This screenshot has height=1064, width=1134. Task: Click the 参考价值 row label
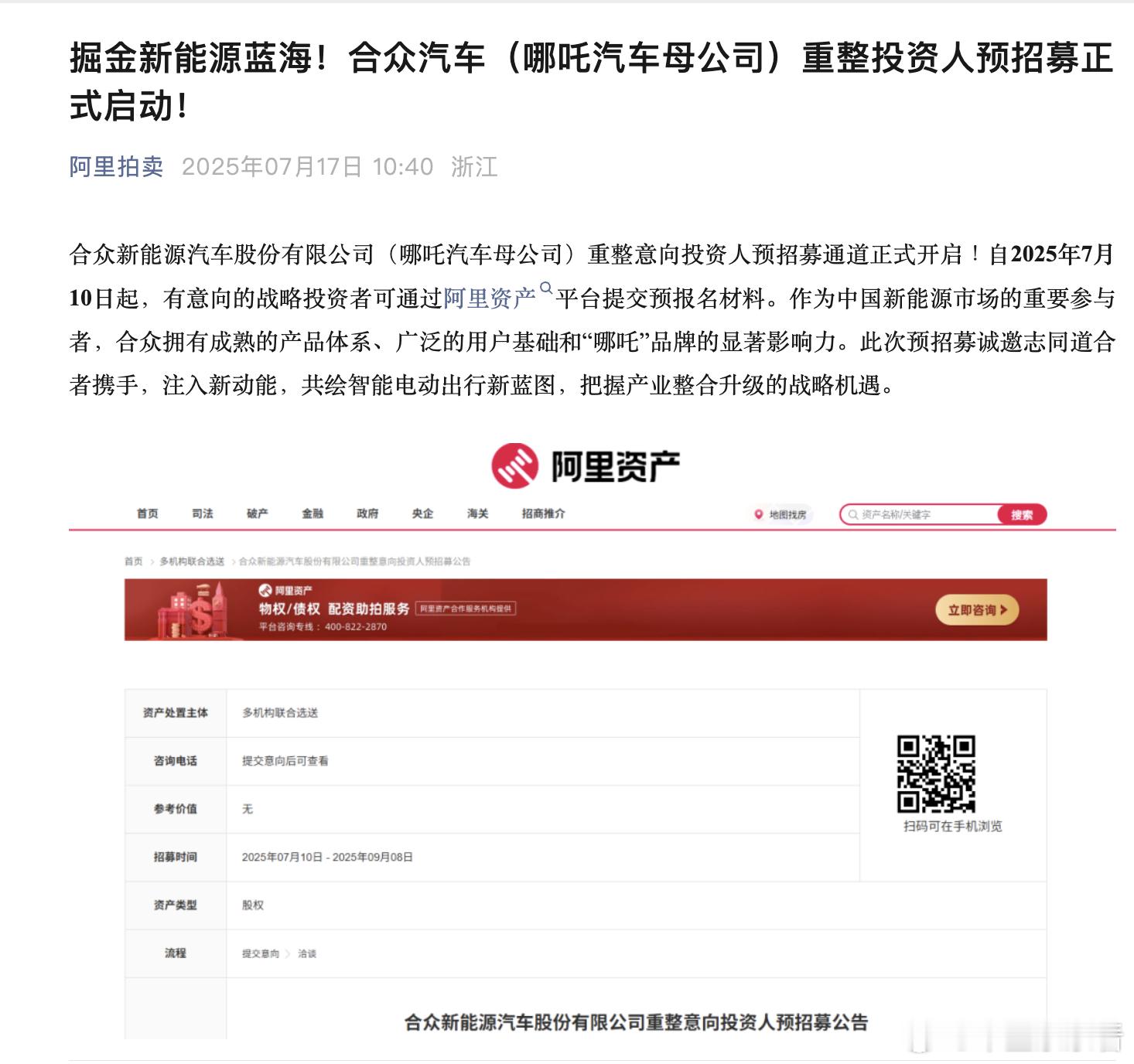[176, 809]
